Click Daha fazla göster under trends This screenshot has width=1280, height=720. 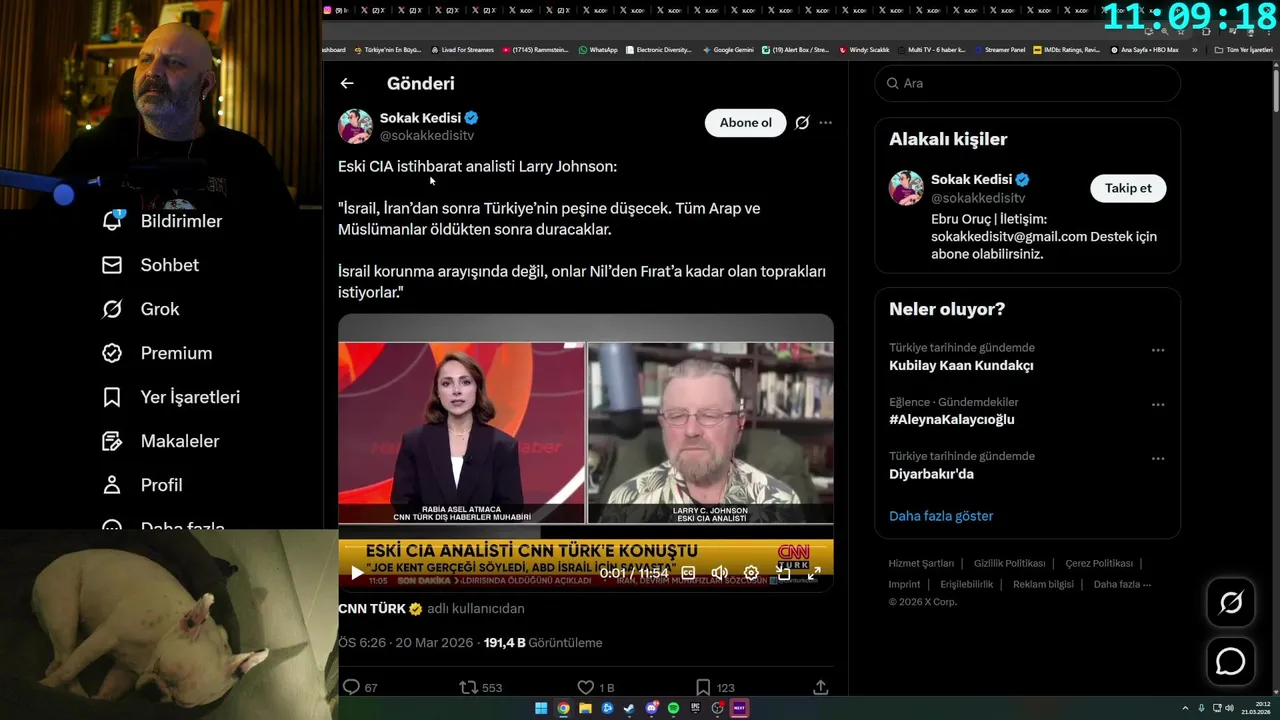[941, 516]
